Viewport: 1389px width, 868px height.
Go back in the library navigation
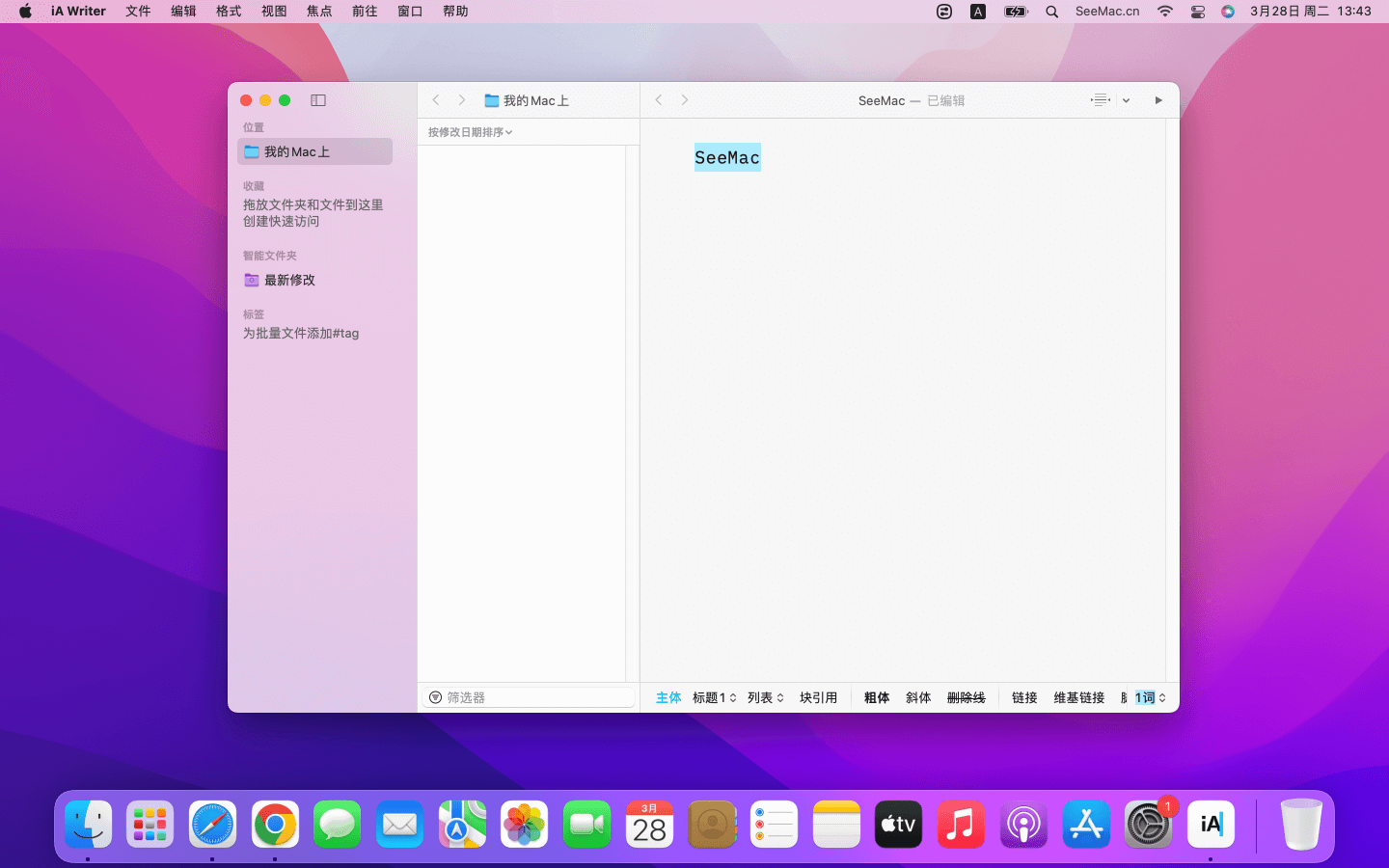click(x=436, y=100)
